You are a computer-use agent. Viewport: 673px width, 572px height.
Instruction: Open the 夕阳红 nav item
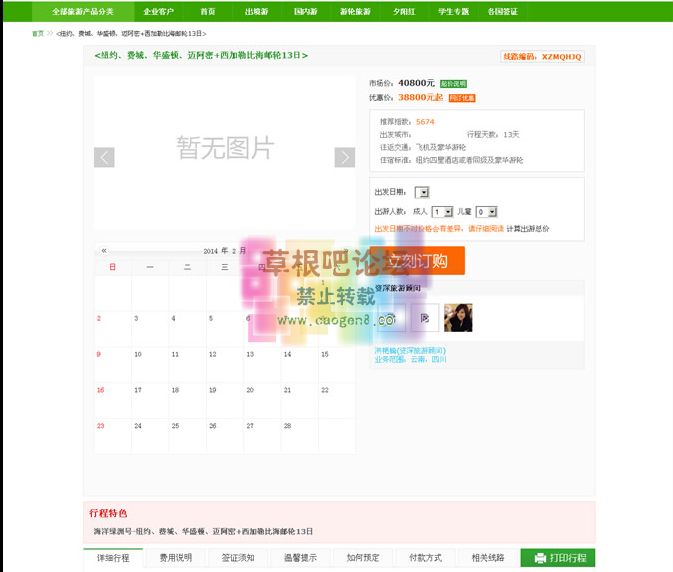tap(404, 12)
